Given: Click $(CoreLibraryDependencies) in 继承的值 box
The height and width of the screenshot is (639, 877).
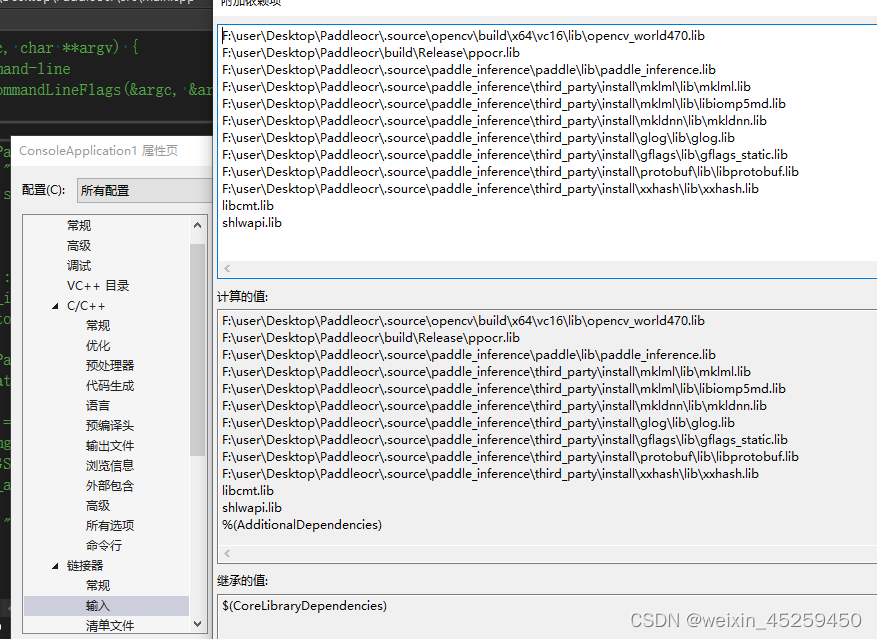Looking at the screenshot, I should (304, 606).
